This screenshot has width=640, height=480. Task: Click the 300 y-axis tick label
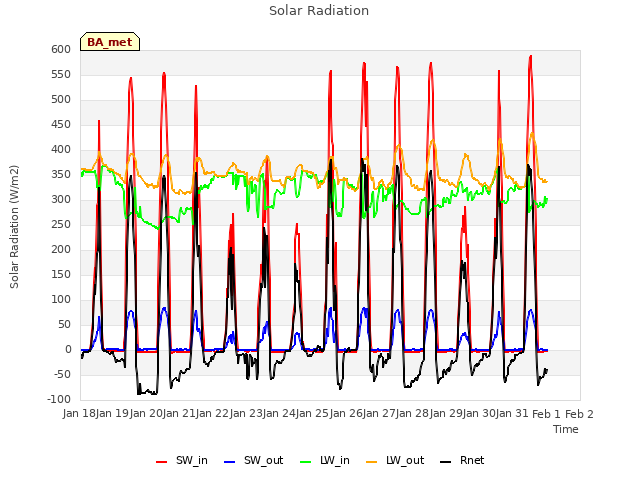point(61,200)
